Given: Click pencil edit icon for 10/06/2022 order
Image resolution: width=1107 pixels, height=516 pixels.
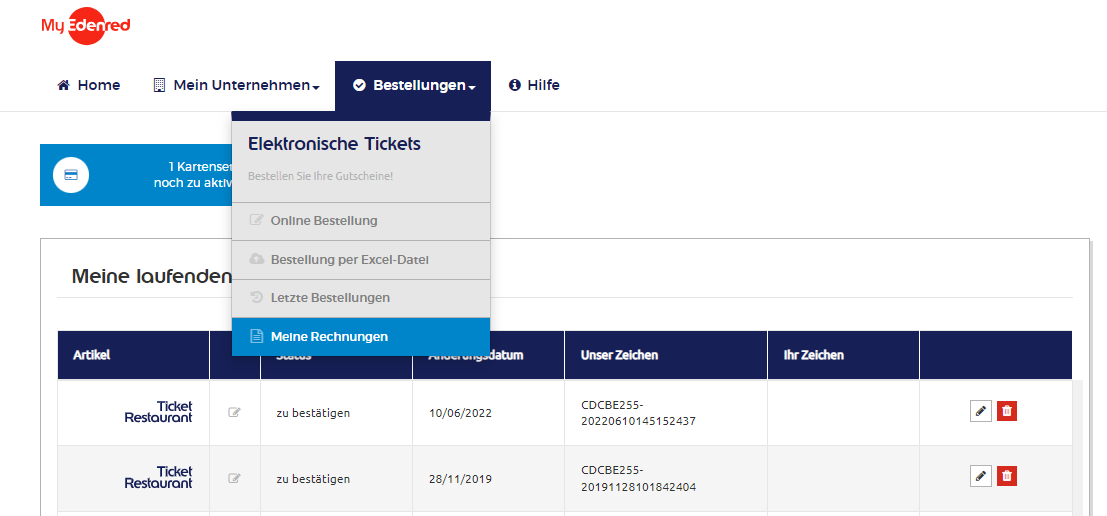Looking at the screenshot, I should point(981,411).
